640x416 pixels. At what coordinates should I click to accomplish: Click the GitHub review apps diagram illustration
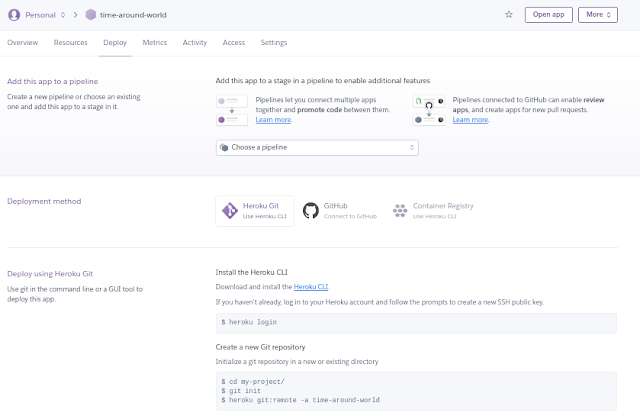[429, 110]
